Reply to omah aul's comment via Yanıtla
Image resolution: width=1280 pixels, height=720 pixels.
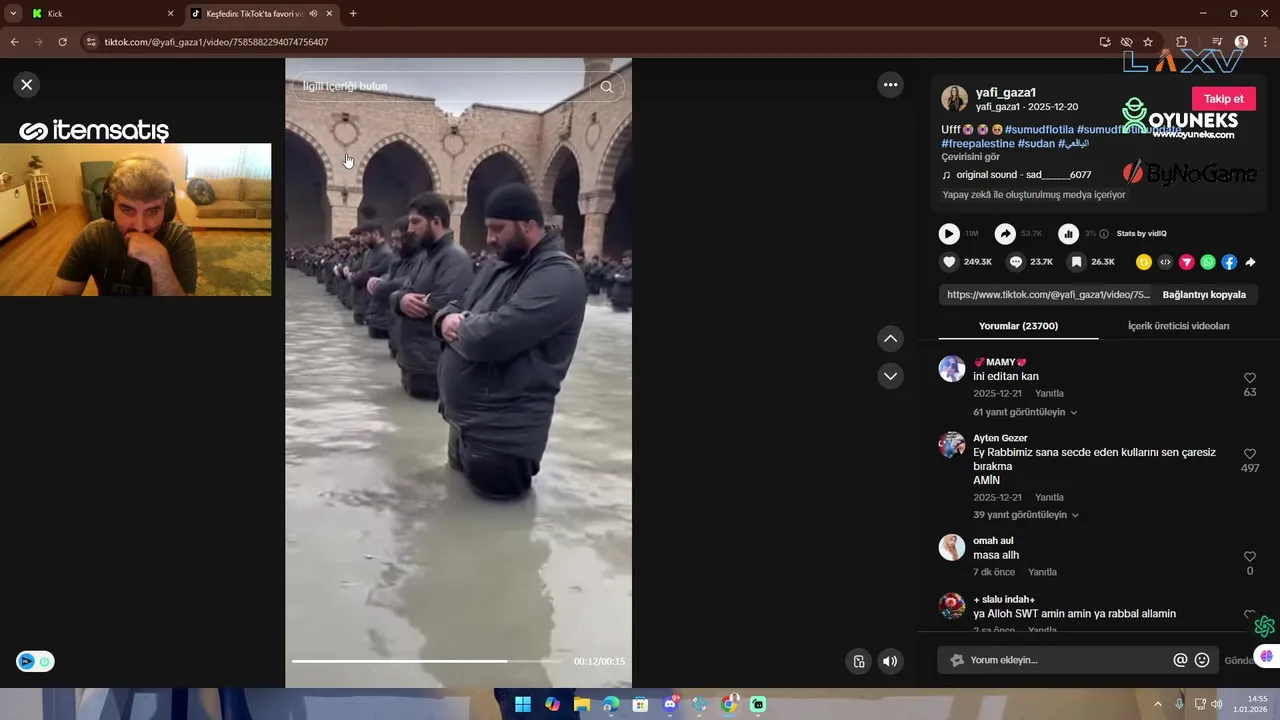click(x=1042, y=572)
